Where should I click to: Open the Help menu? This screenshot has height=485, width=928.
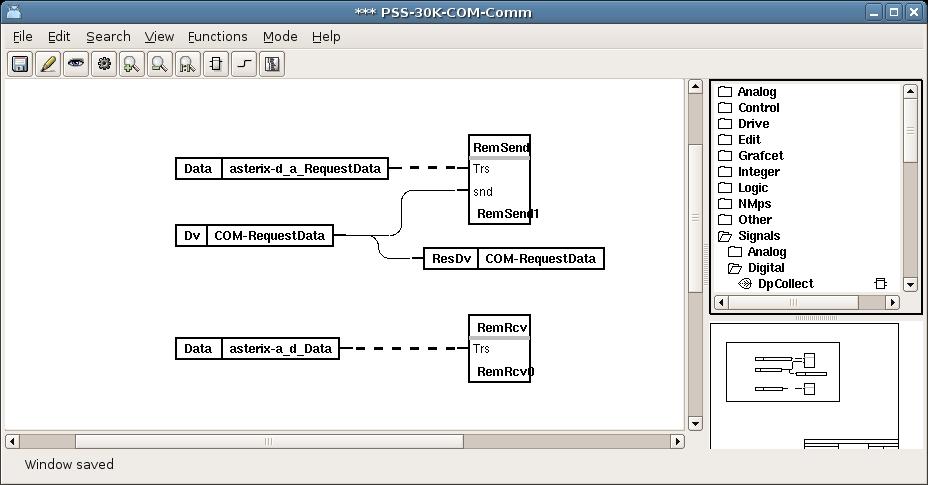[326, 37]
